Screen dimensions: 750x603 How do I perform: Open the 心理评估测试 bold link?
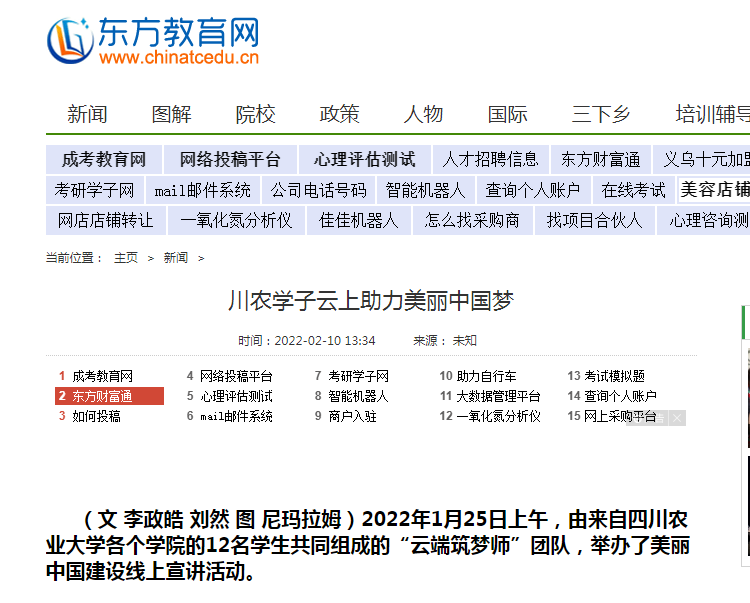click(364, 159)
